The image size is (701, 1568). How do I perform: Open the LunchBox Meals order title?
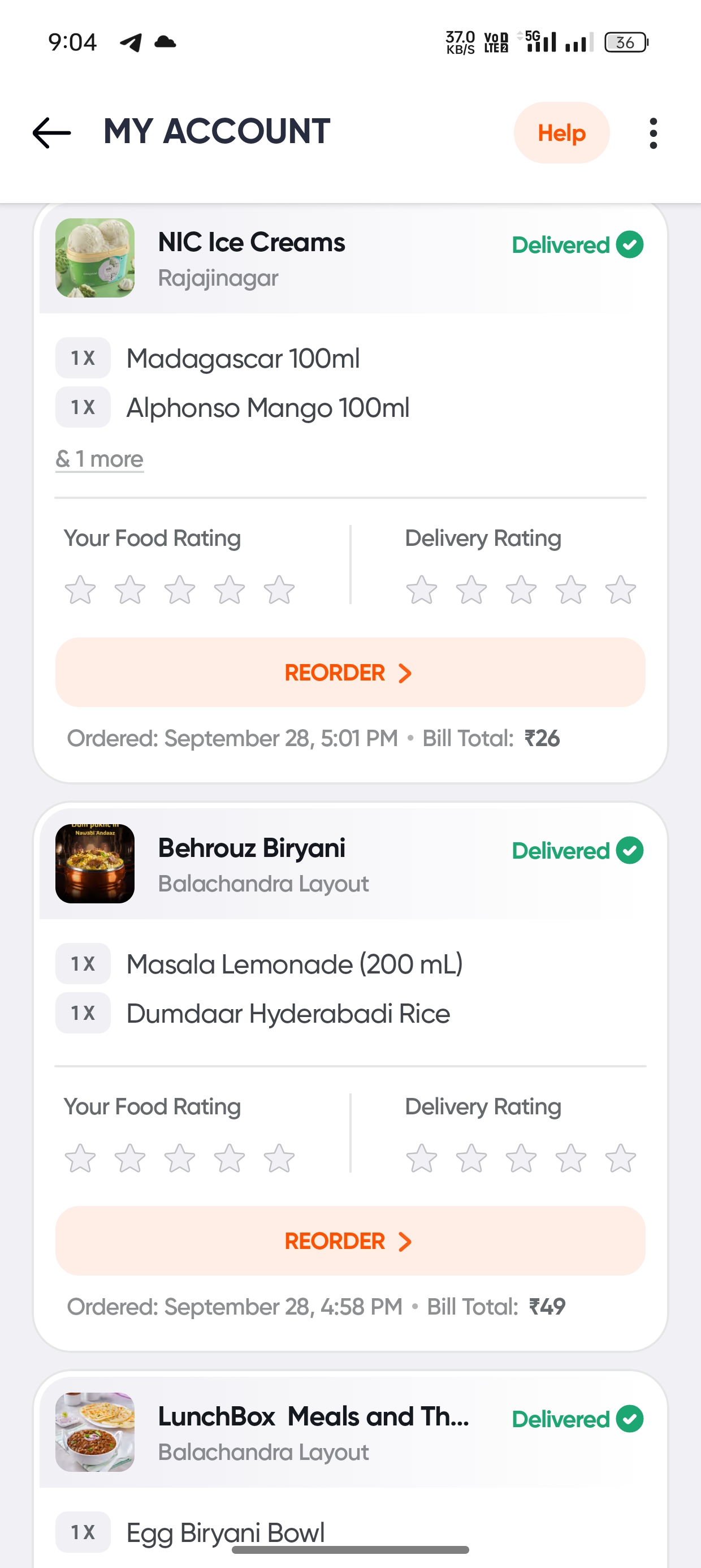313,1417
